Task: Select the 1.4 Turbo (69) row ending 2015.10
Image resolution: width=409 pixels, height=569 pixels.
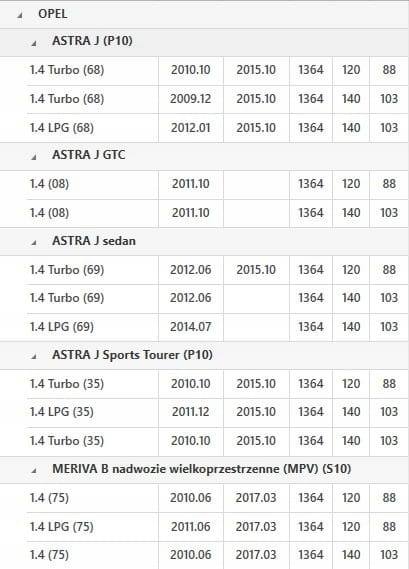Action: tap(217, 270)
